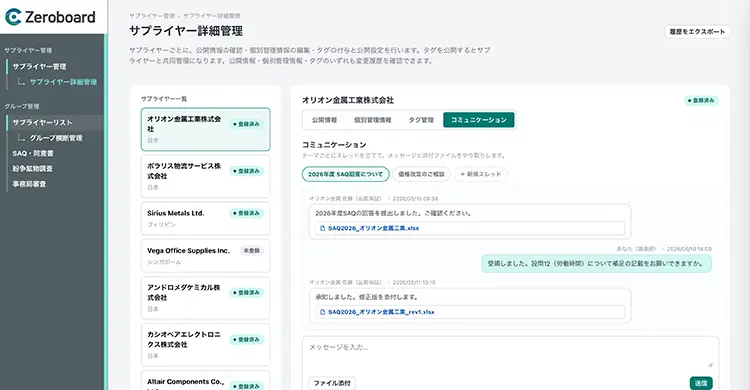The height and width of the screenshot is (390, 750).
Task: Open SAQ・同意書 in the sidebar
Action: point(33,153)
